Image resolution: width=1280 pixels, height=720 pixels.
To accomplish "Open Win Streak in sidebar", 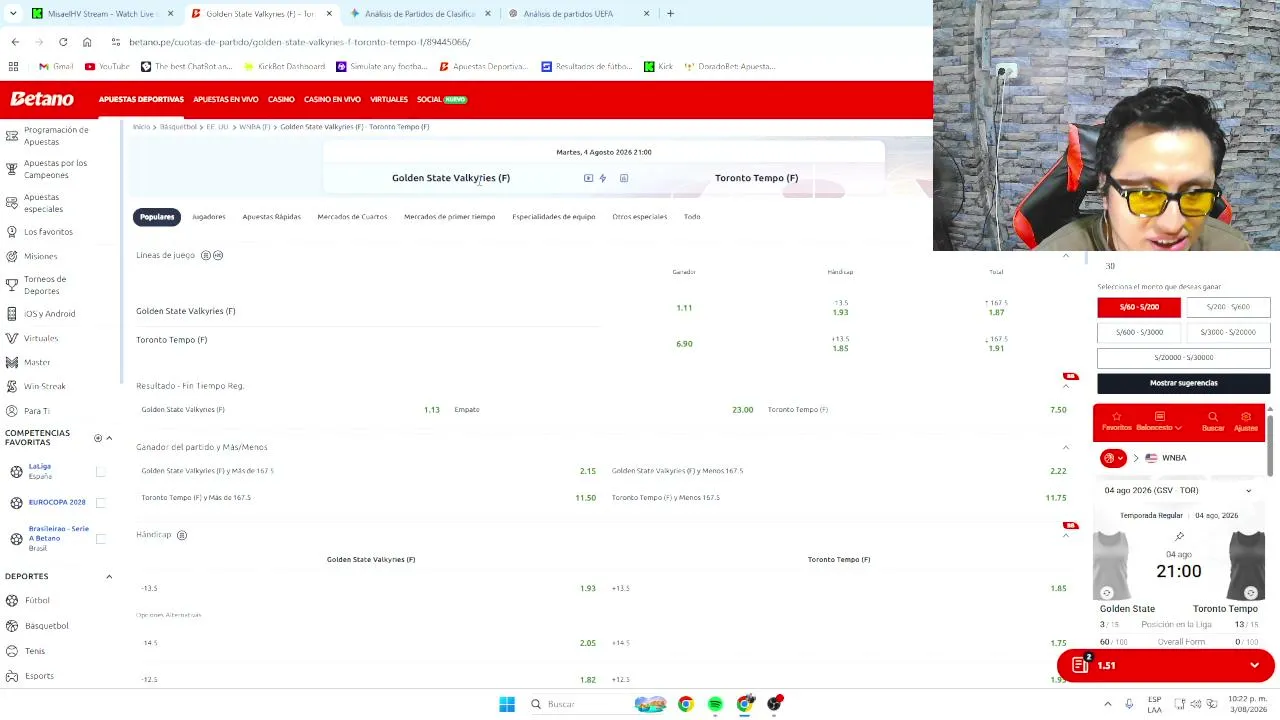I will click(45, 386).
